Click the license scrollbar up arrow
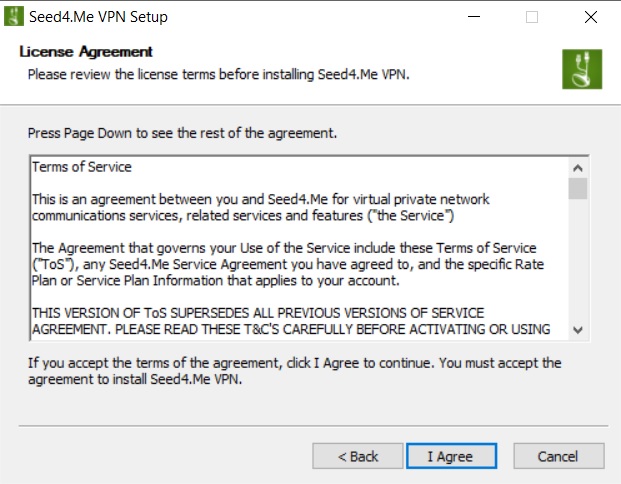The height and width of the screenshot is (484, 621). click(x=578, y=167)
